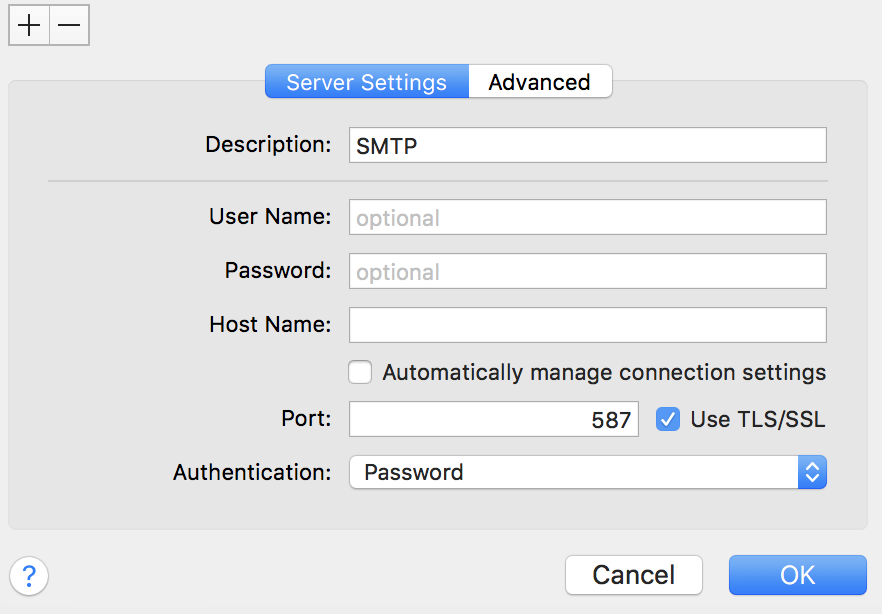Click the minus icon to remove server
The height and width of the screenshot is (614, 882).
coord(68,26)
